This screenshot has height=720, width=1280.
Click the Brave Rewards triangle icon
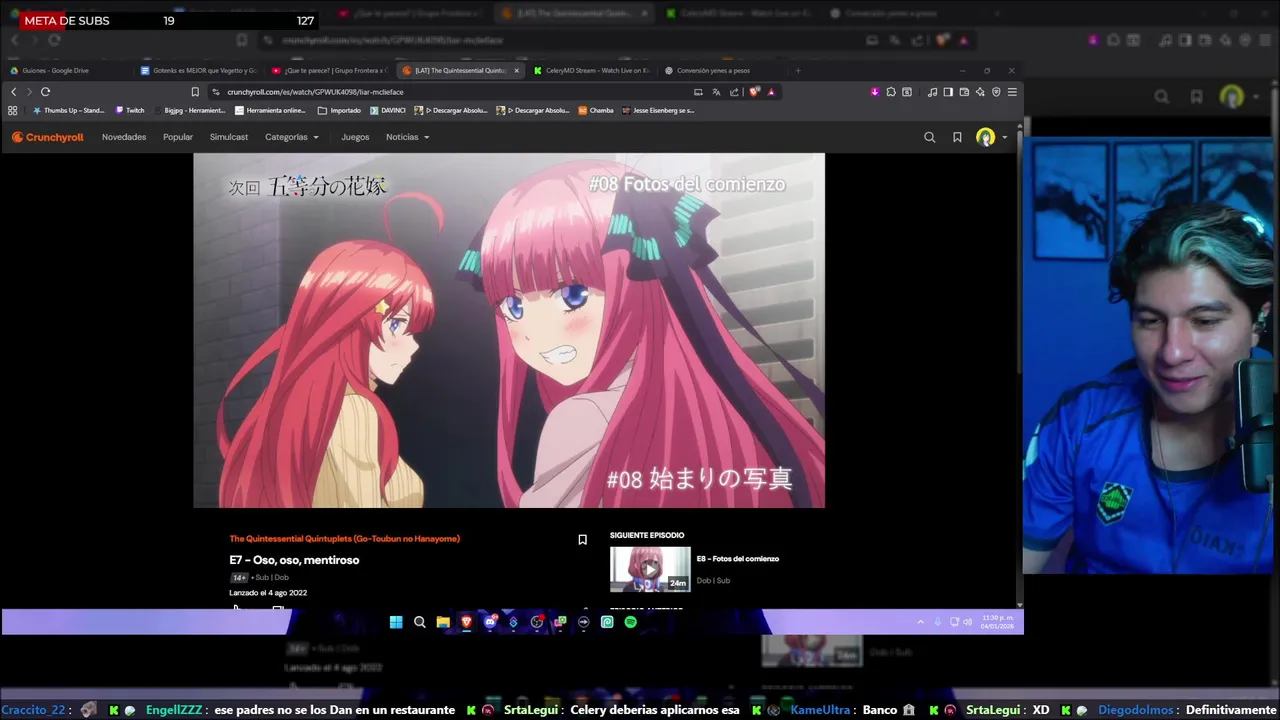(x=771, y=91)
